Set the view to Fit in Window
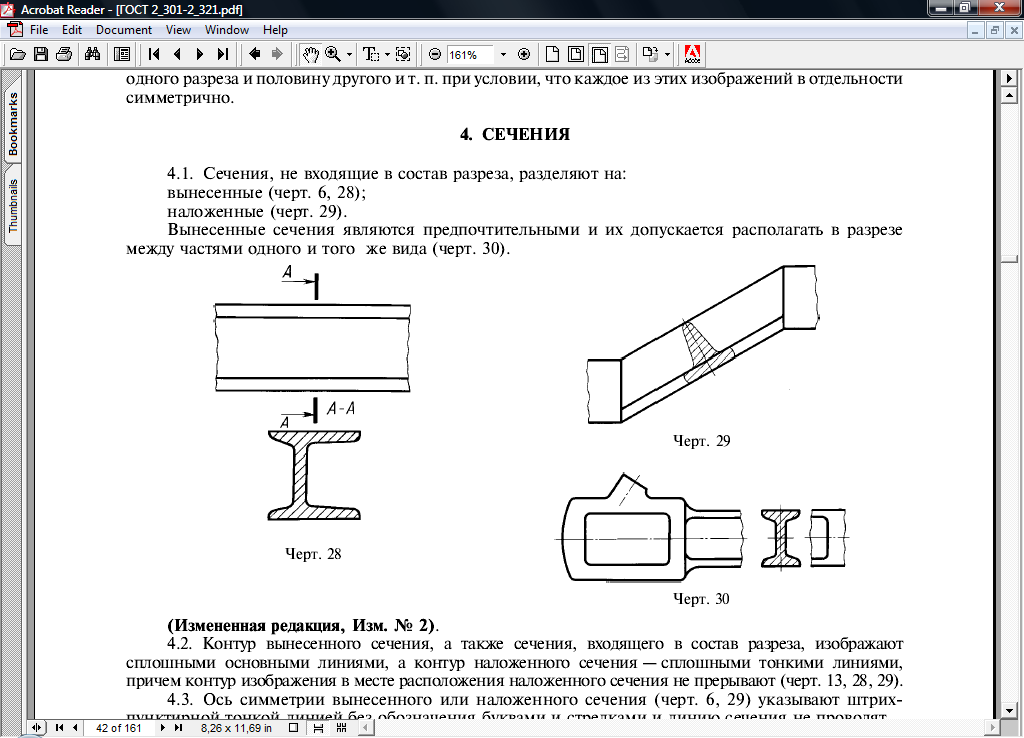Viewport: 1024px width, 738px height. click(x=576, y=54)
